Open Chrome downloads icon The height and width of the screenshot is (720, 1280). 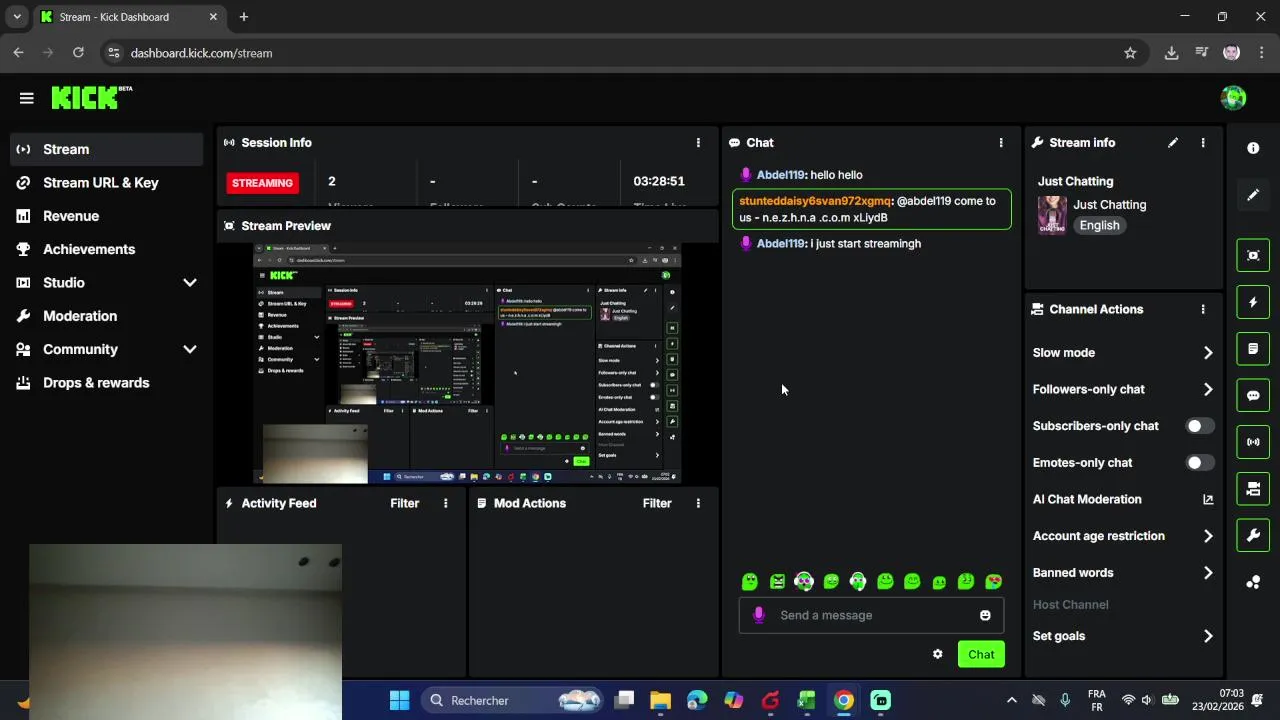[1171, 53]
